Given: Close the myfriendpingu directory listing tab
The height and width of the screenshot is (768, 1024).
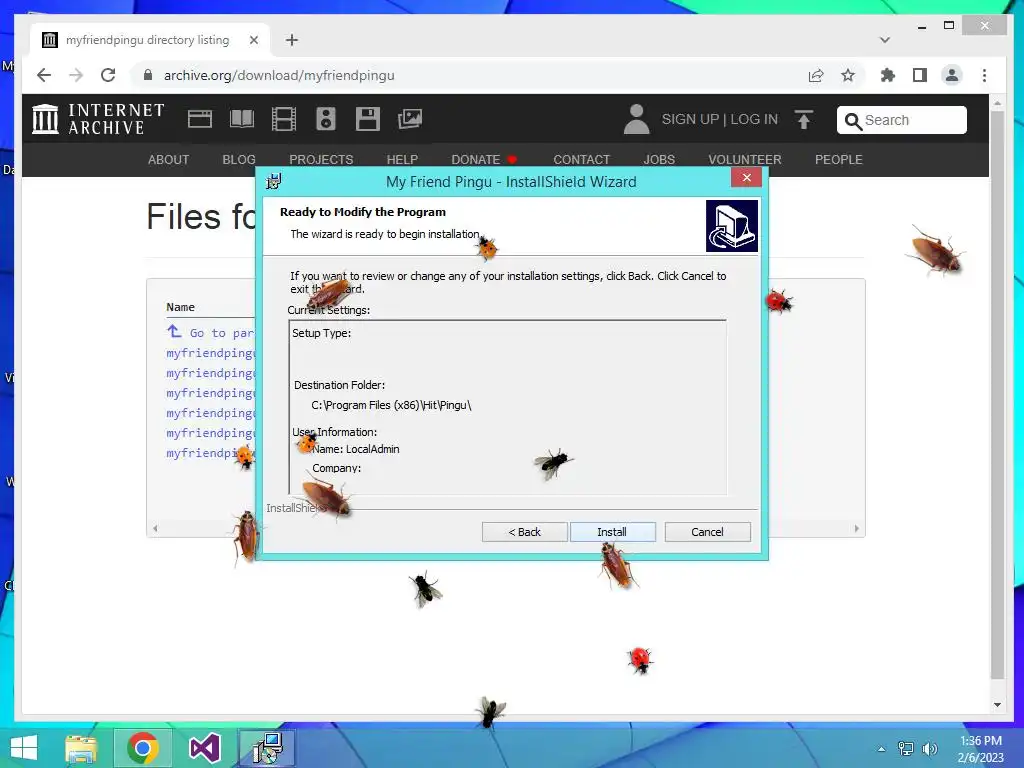Looking at the screenshot, I should click(x=254, y=40).
